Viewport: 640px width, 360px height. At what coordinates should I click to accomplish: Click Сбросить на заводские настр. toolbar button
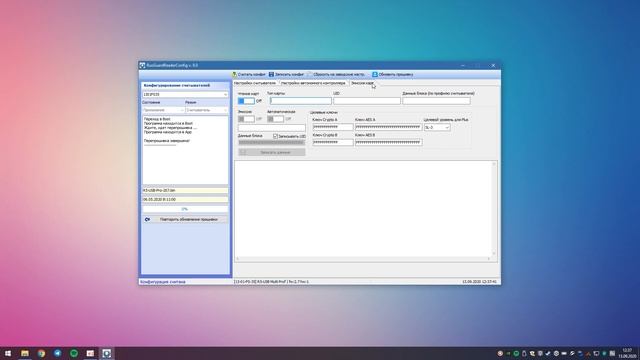pyautogui.click(x=336, y=74)
